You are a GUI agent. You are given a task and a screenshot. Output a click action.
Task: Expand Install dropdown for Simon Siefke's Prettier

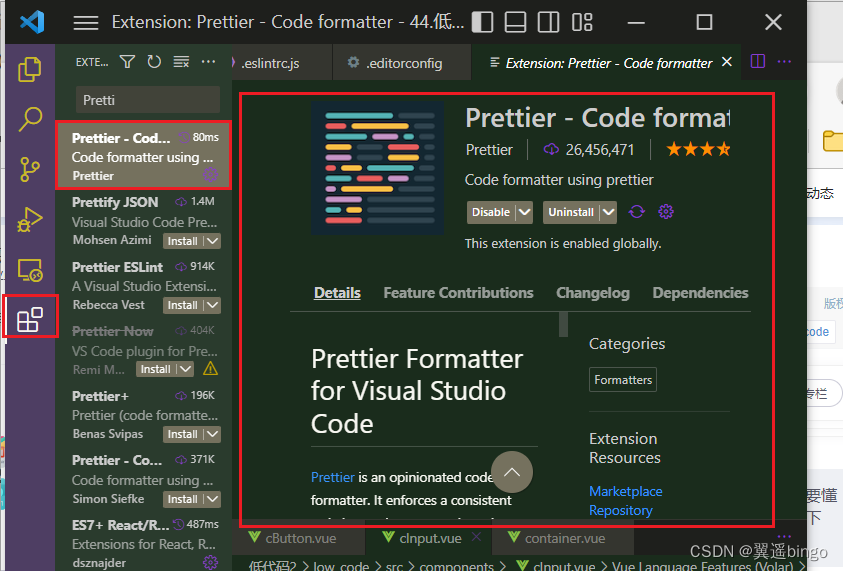point(213,499)
